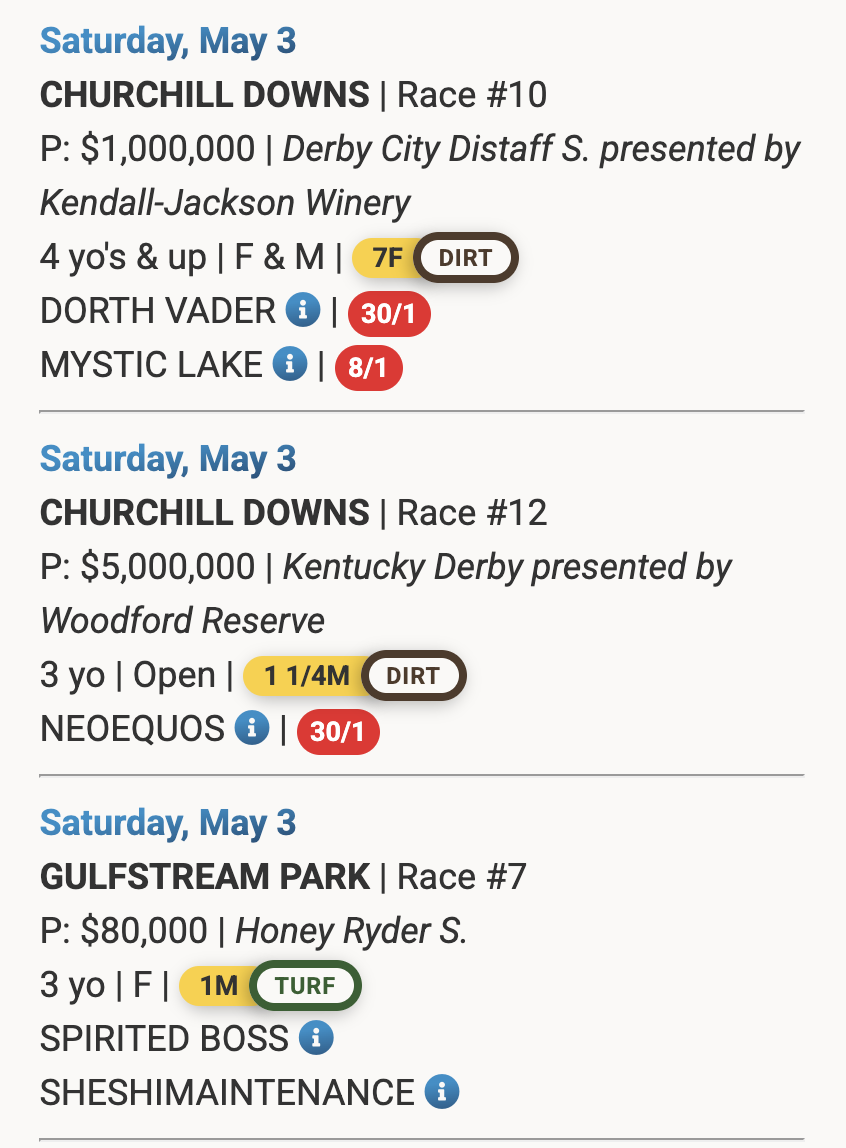Click the Saturday, May 3 date above Gulfstream Park
This screenshot has width=846, height=1148.
point(168,822)
